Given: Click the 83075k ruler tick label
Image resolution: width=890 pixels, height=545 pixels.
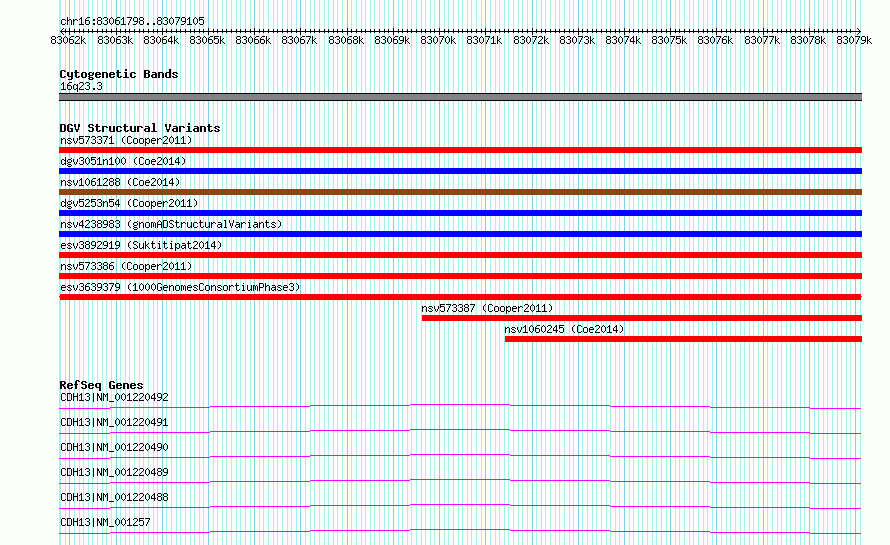Looking at the screenshot, I should pyautogui.click(x=669, y=40).
